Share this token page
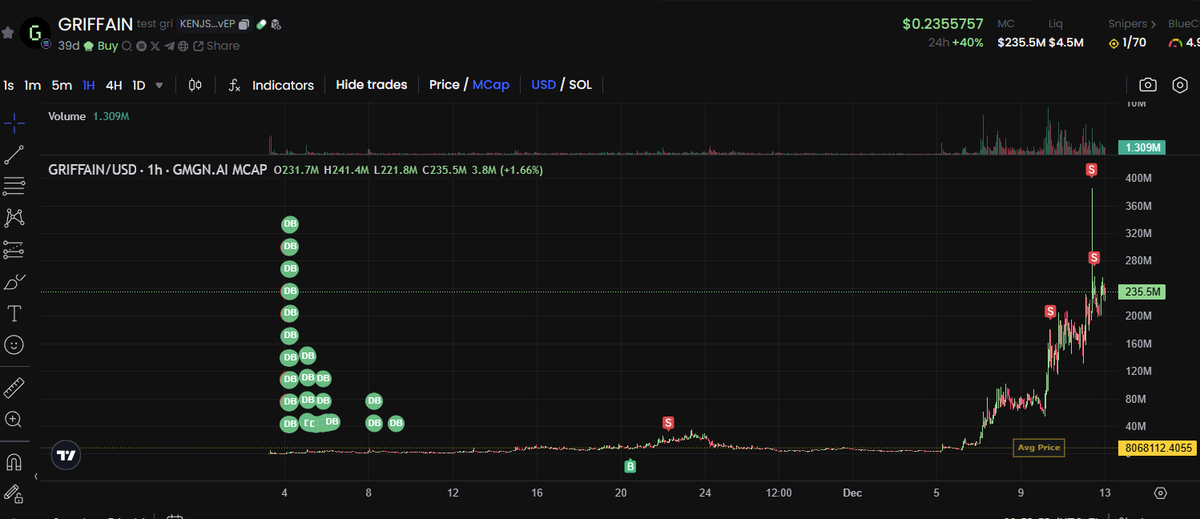Viewport: 1200px width, 519px height. pos(216,46)
